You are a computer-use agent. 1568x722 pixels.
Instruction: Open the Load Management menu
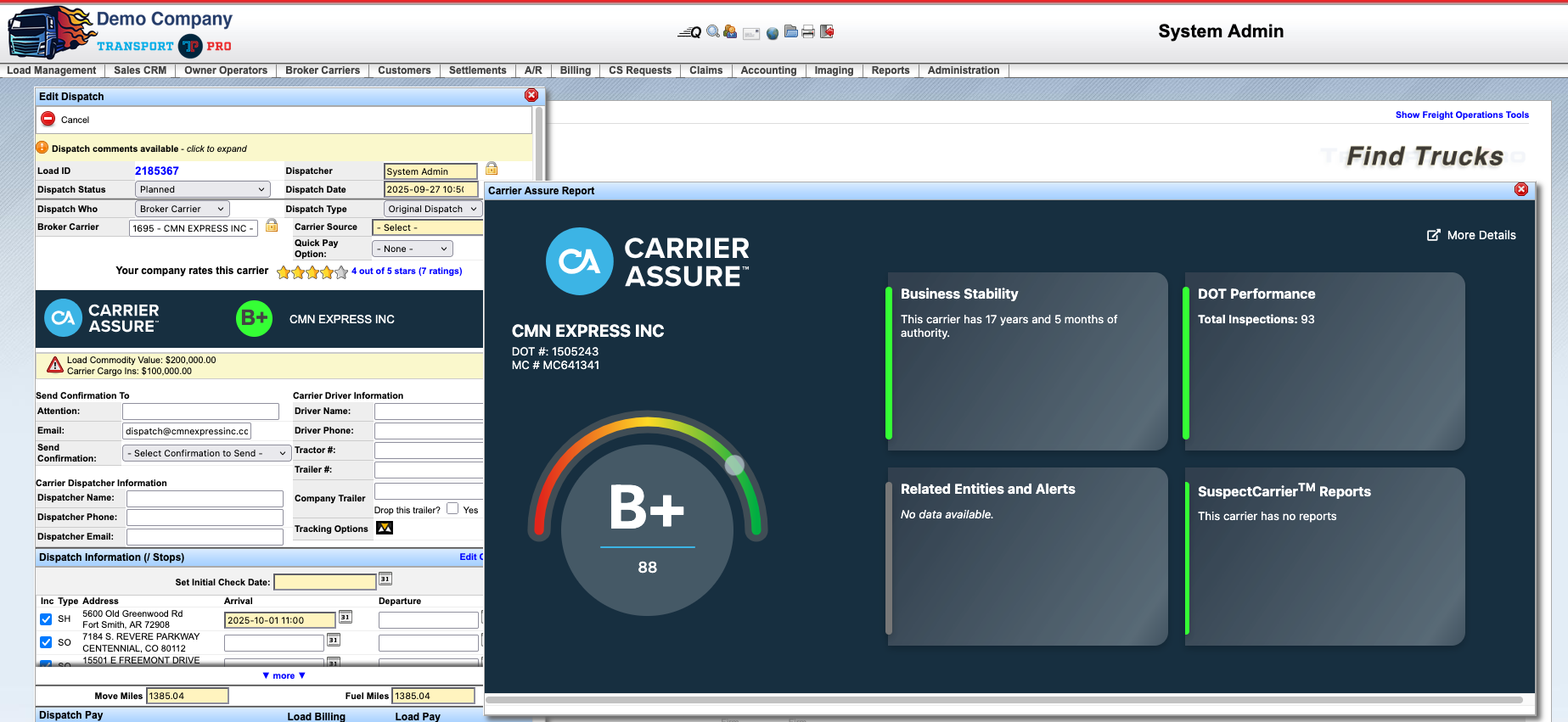click(x=52, y=70)
